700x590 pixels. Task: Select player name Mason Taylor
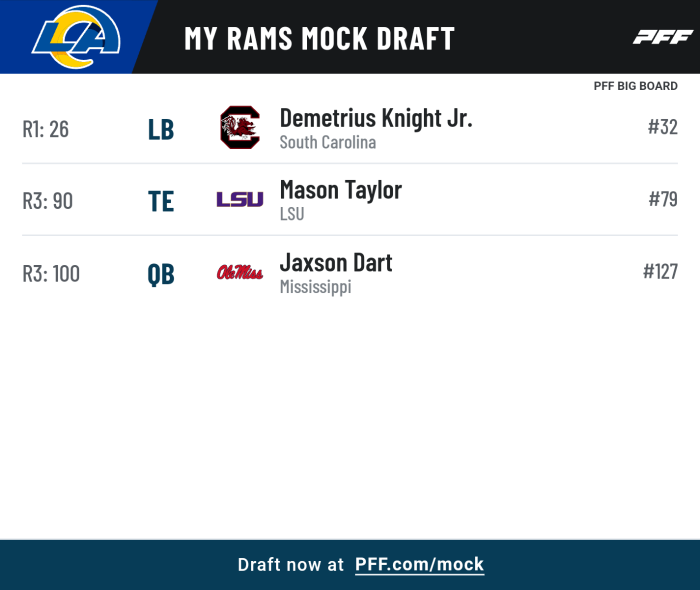tap(341, 191)
